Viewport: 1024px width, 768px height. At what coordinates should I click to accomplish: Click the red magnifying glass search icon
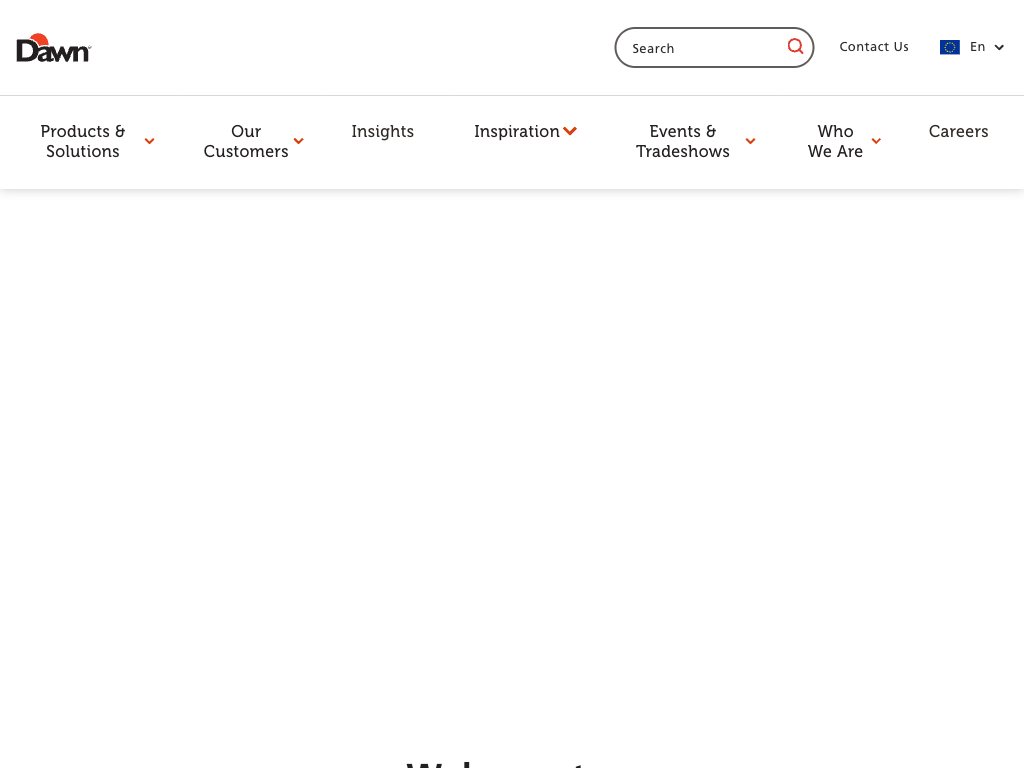click(795, 47)
